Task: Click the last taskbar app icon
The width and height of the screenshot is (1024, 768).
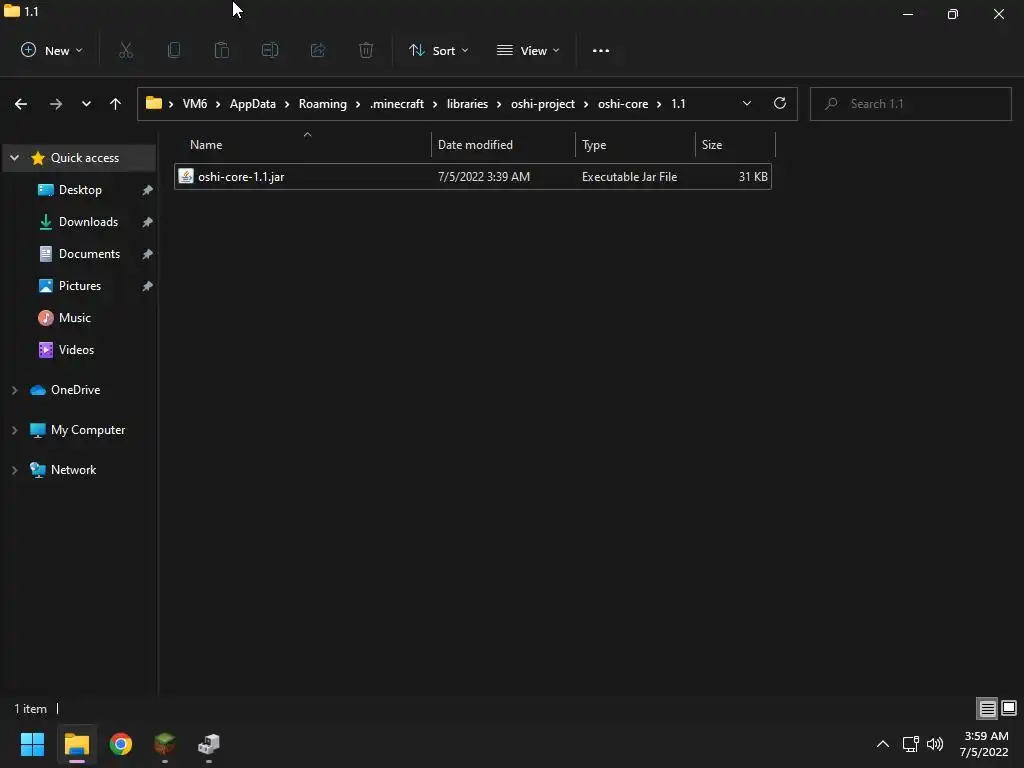Action: pyautogui.click(x=209, y=744)
